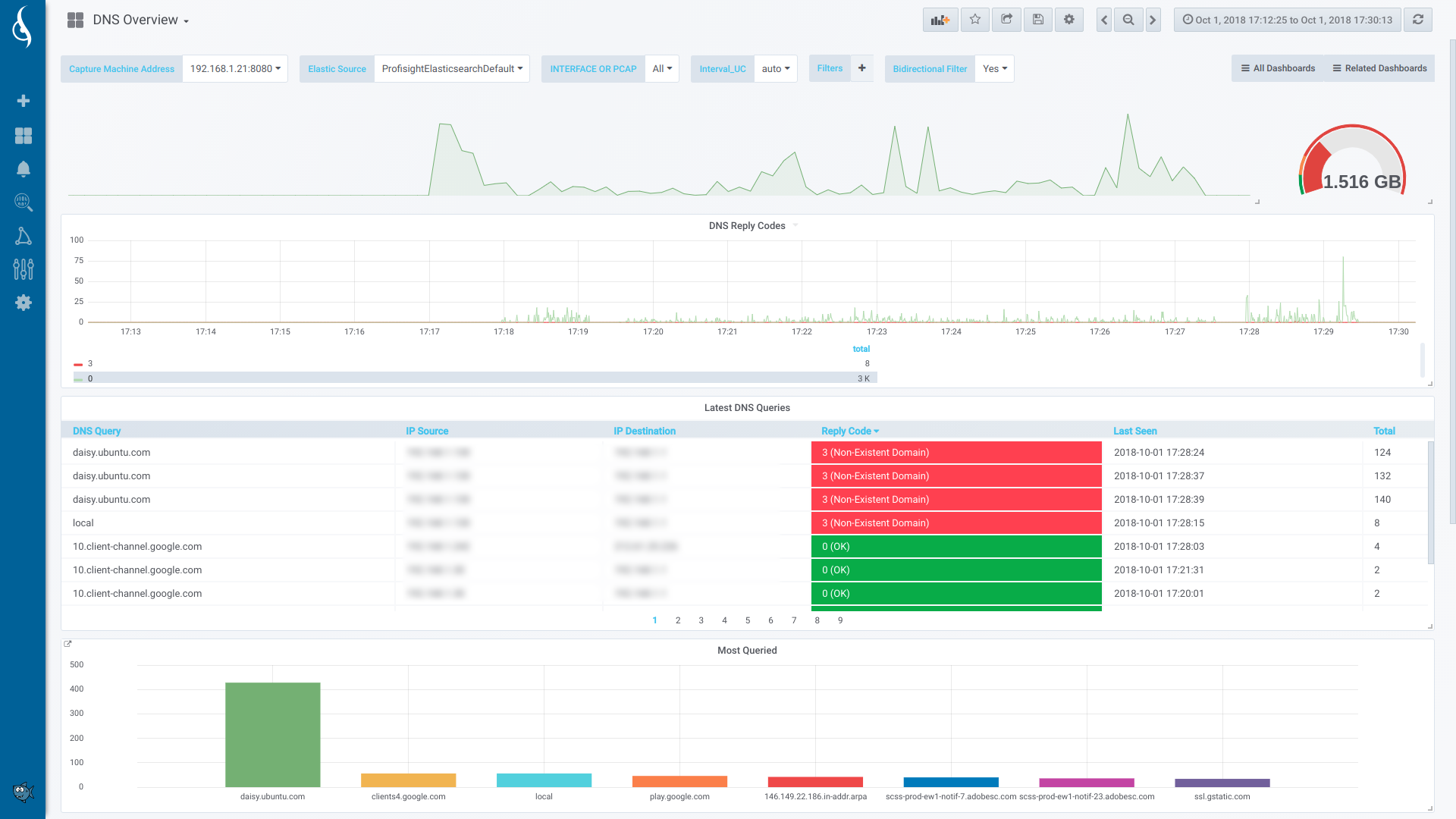Sort table by DNS Query column
Image resolution: width=1456 pixels, height=819 pixels.
(96, 431)
